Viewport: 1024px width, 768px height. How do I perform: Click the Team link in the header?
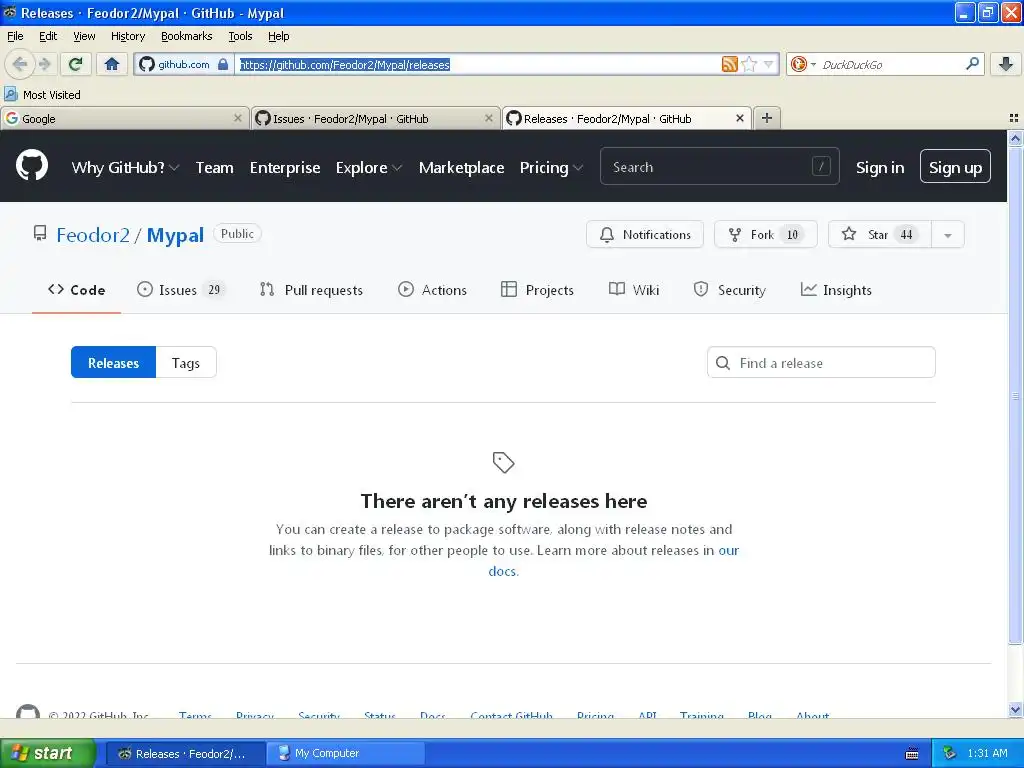point(214,167)
